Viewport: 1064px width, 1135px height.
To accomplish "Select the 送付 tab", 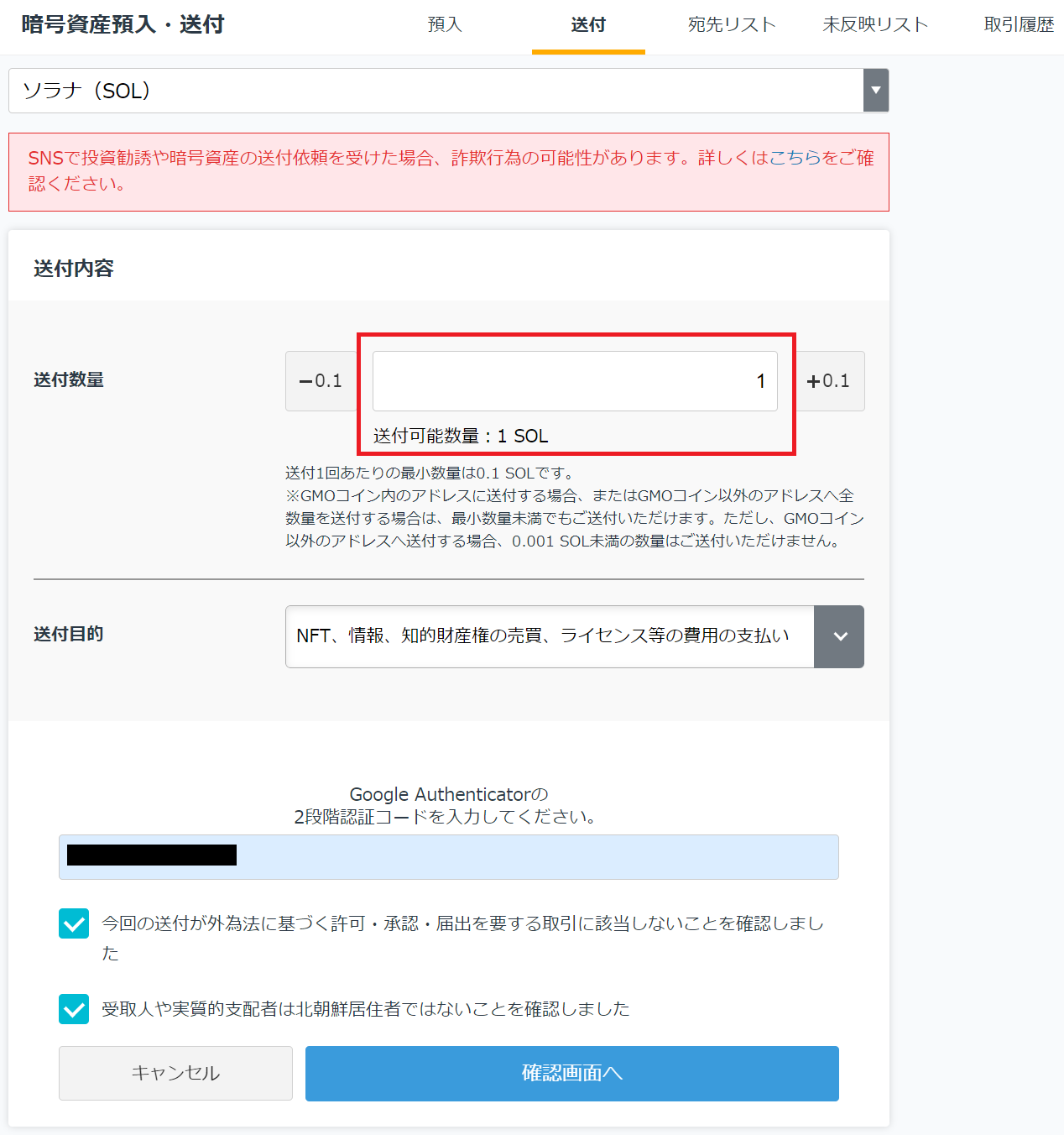I will pos(588,25).
